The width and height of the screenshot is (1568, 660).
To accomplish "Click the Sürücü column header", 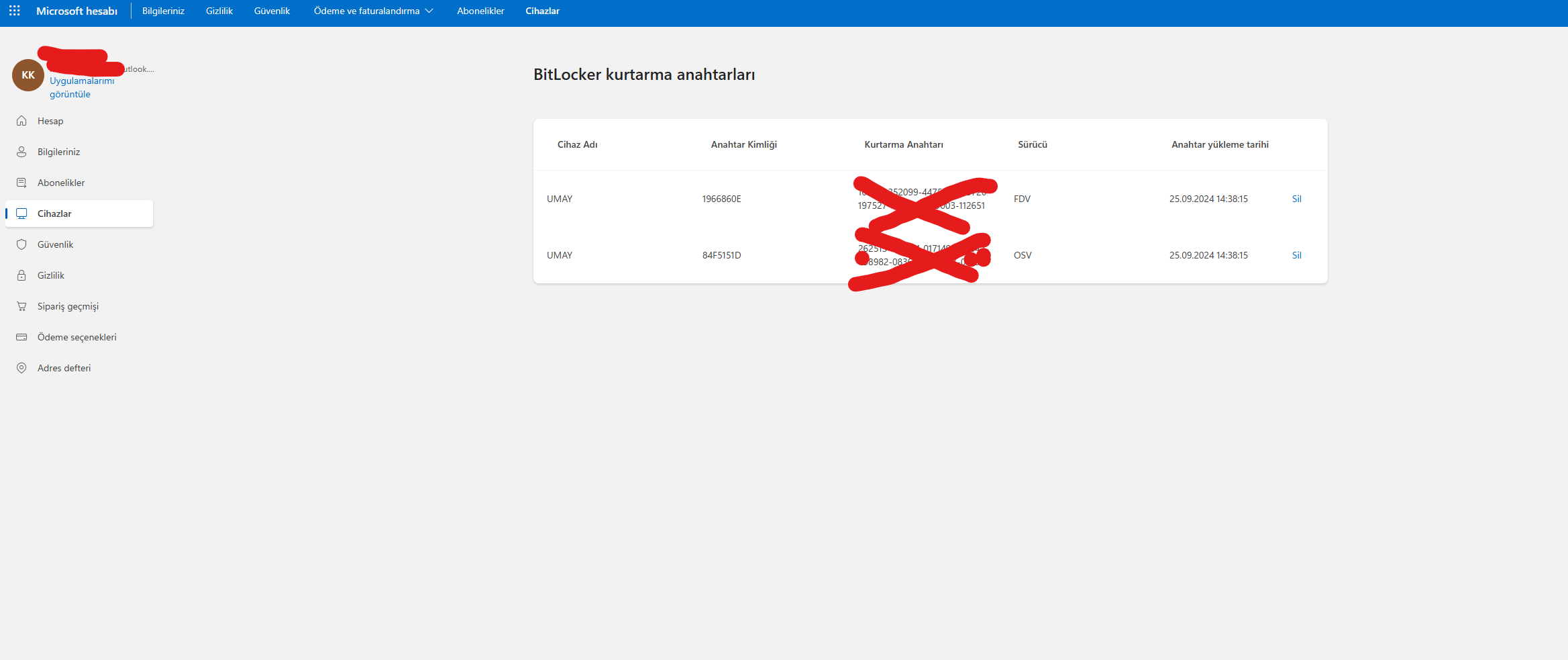I will (1032, 144).
